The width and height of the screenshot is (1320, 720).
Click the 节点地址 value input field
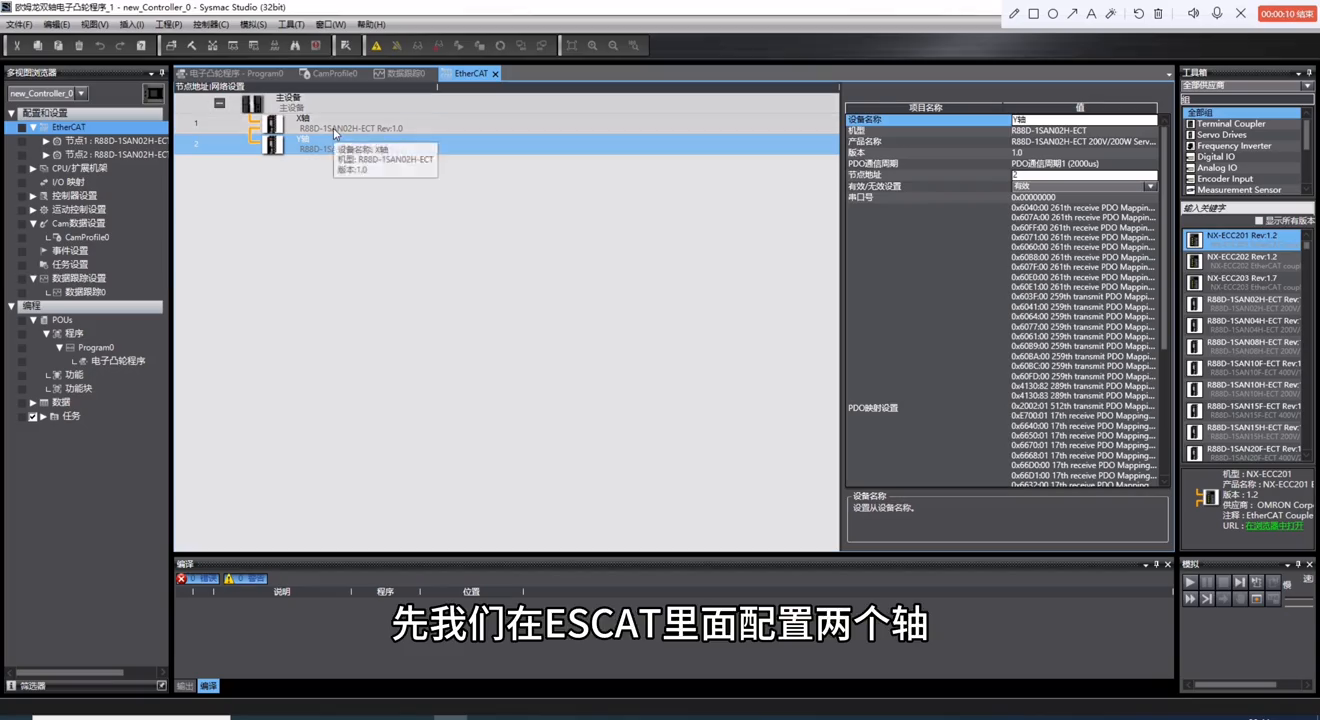pos(1084,175)
